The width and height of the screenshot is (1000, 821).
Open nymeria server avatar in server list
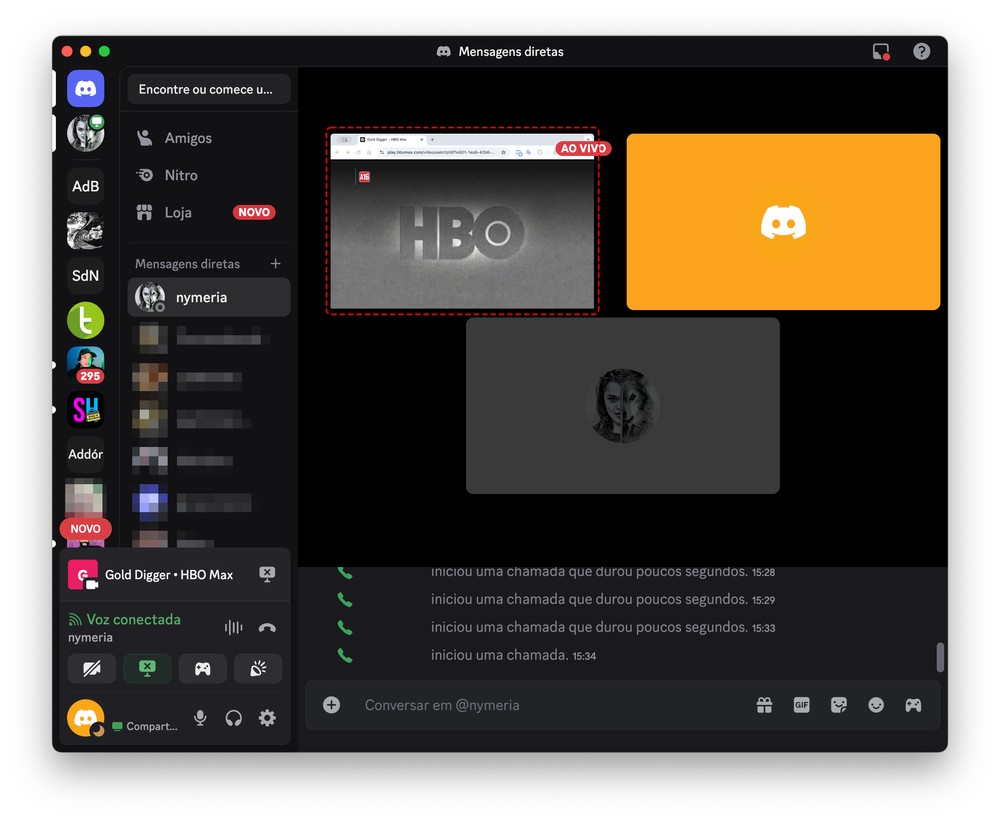point(85,133)
